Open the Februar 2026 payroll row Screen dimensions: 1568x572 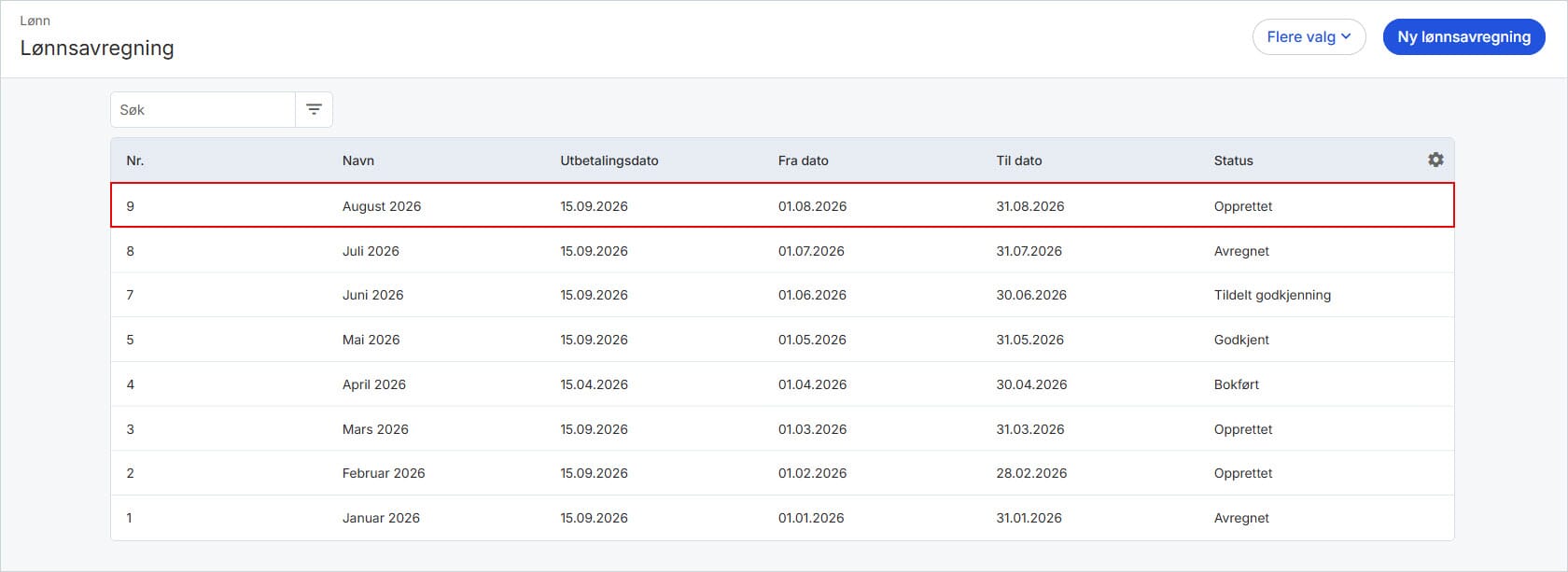pos(782,473)
